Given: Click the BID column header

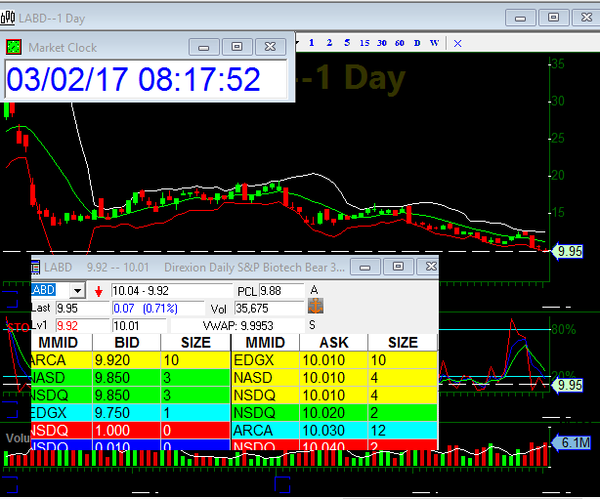Looking at the screenshot, I should [x=125, y=342].
